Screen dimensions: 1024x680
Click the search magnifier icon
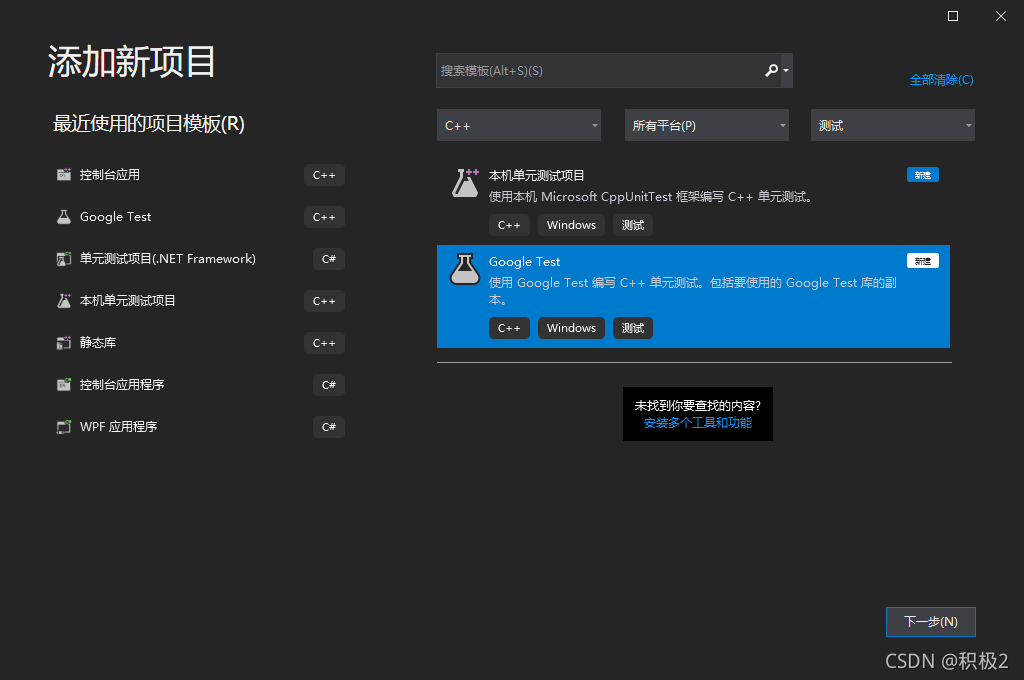pyautogui.click(x=771, y=70)
